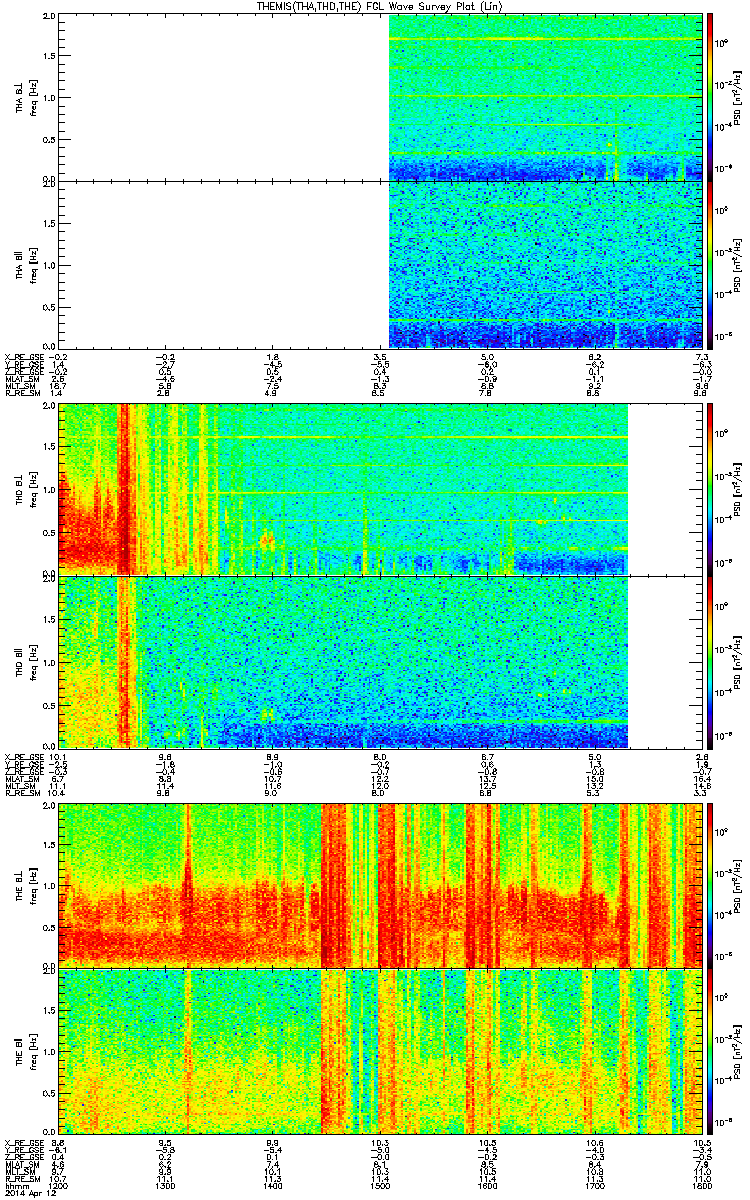Click the 'THE BII freq [Hz]' axis label

click(x=24, y=1053)
